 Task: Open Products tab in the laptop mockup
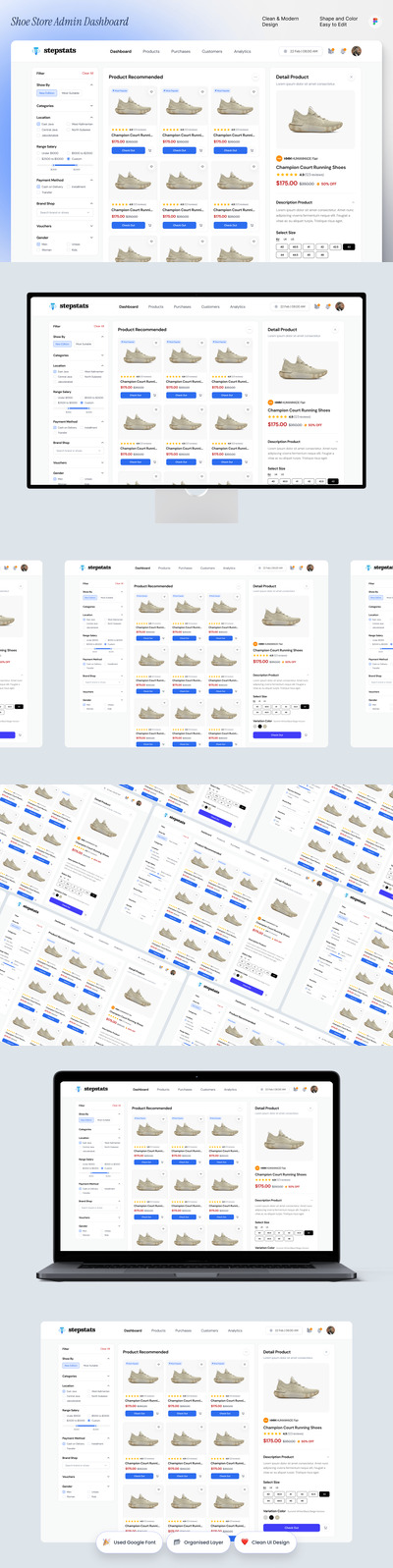[163, 1089]
